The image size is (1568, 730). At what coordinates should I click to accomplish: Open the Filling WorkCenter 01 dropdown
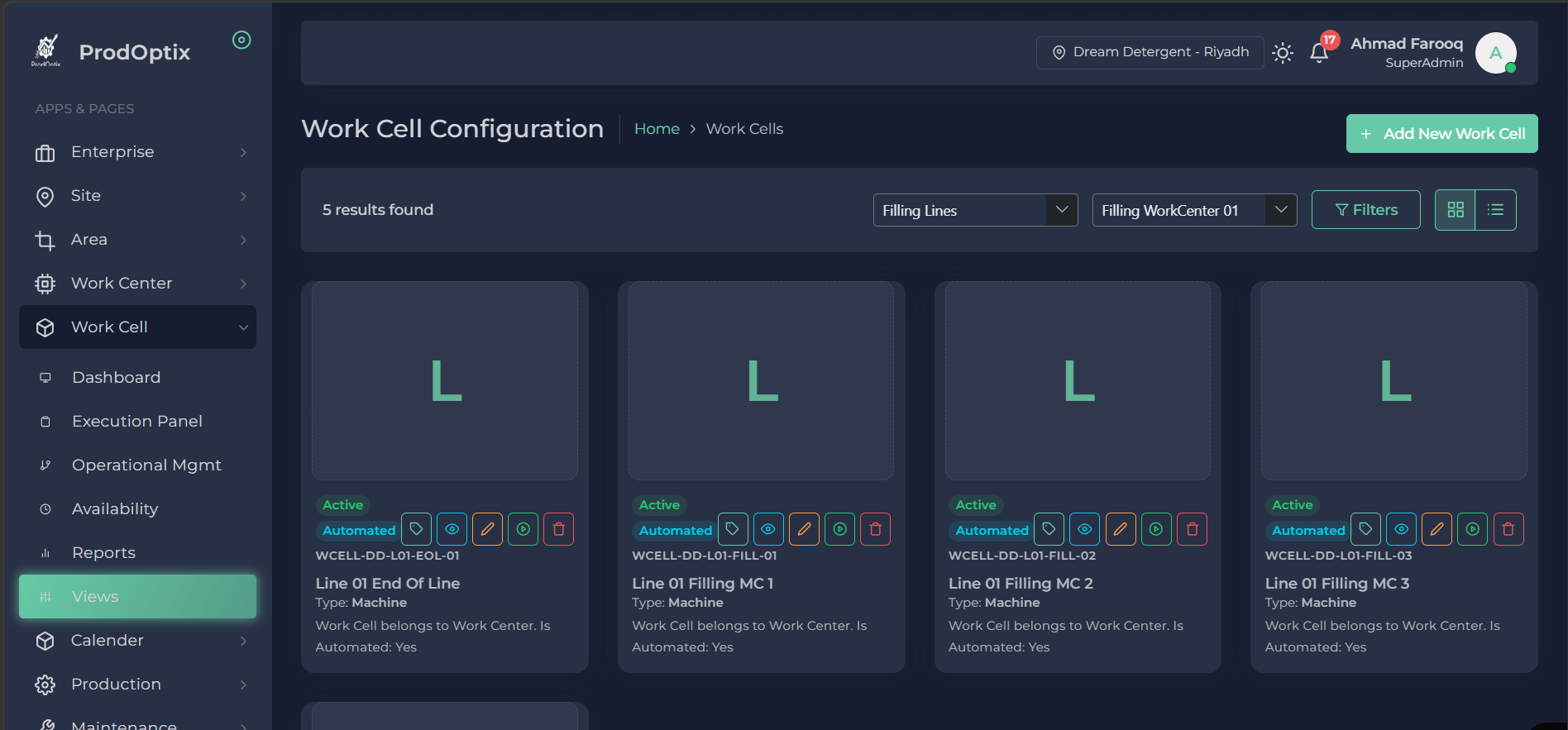[1195, 210]
